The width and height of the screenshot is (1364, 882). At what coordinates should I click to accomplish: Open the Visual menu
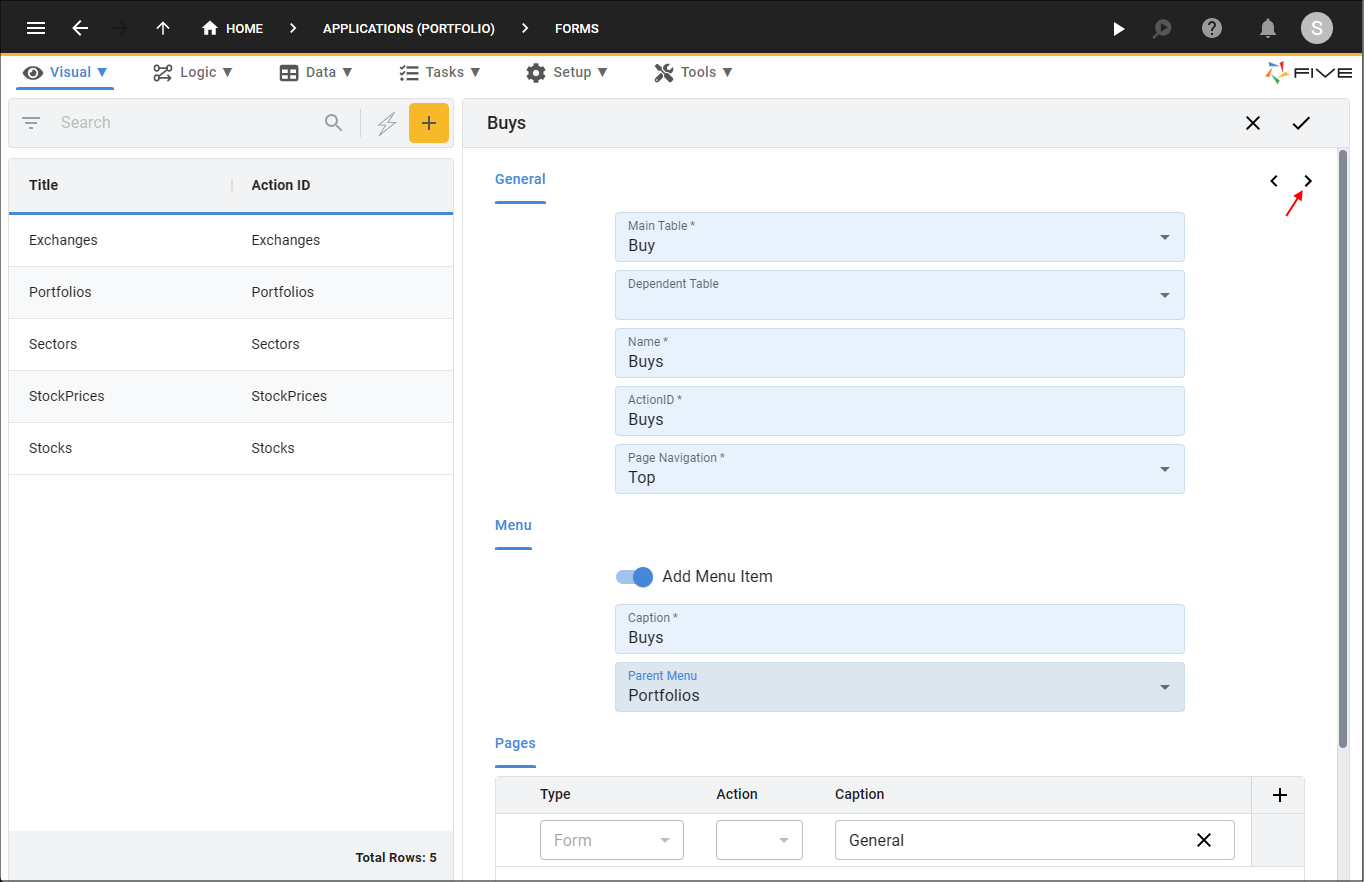pyautogui.click(x=65, y=72)
